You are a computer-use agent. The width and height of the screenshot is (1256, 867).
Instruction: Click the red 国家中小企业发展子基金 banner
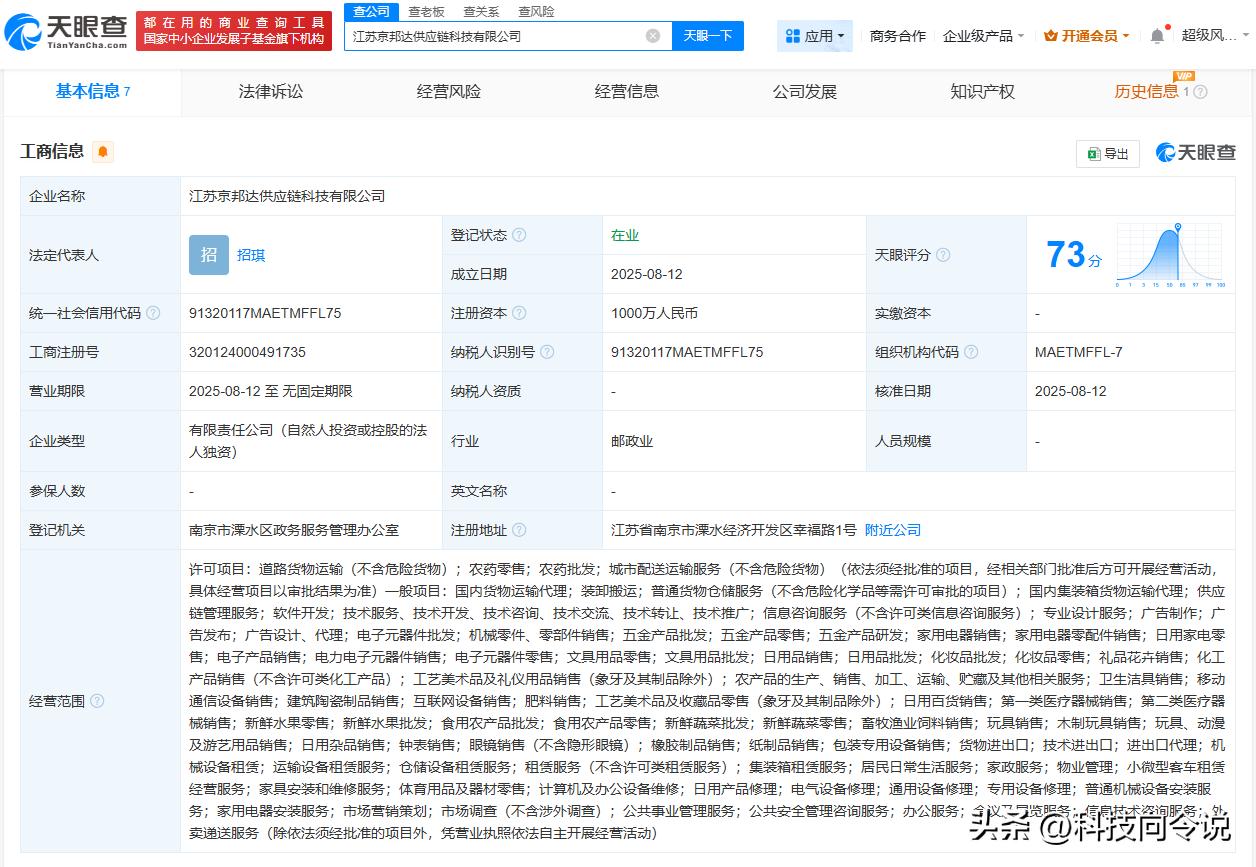pos(234,31)
